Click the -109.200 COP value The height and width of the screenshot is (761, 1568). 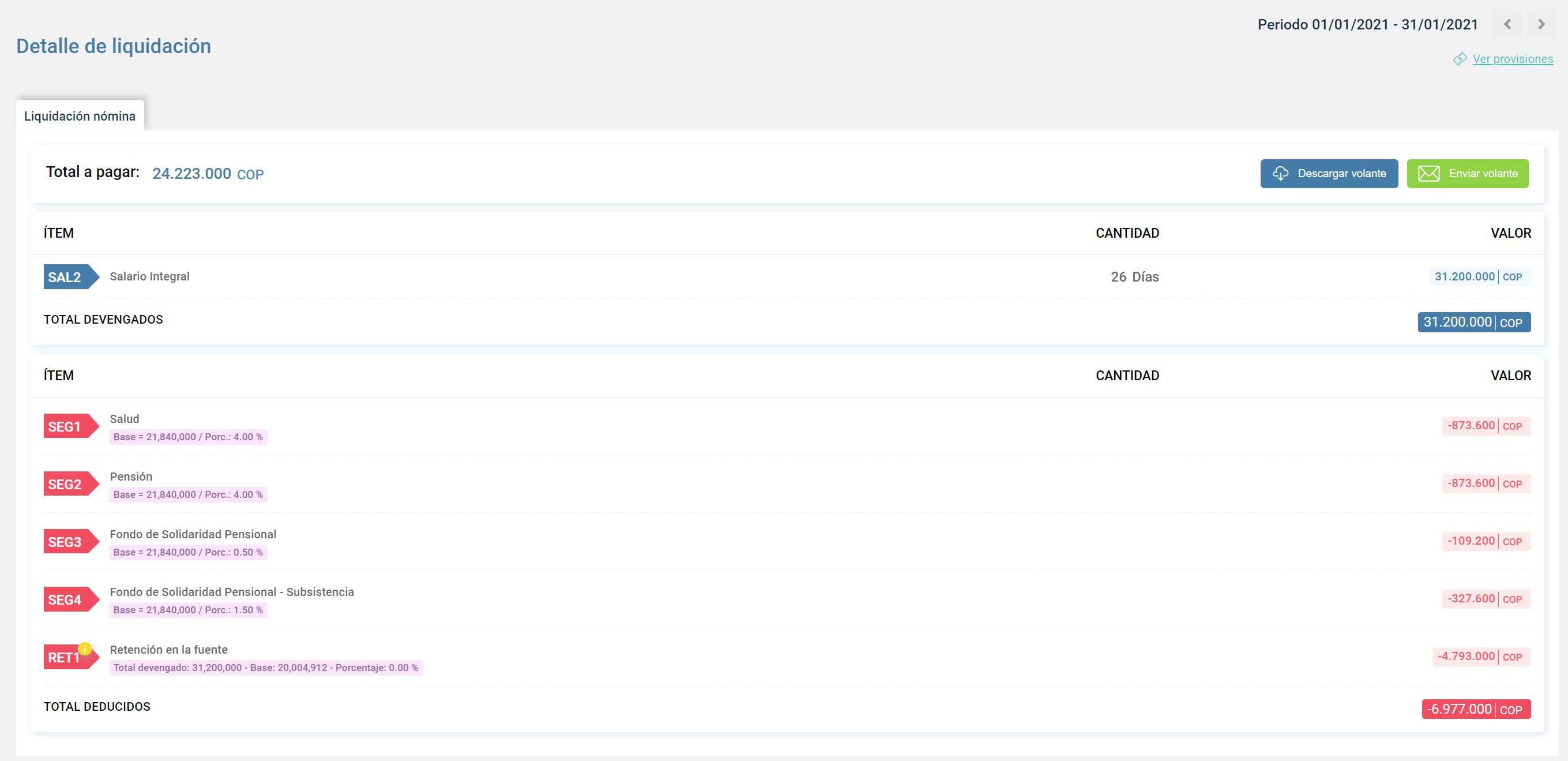1486,541
